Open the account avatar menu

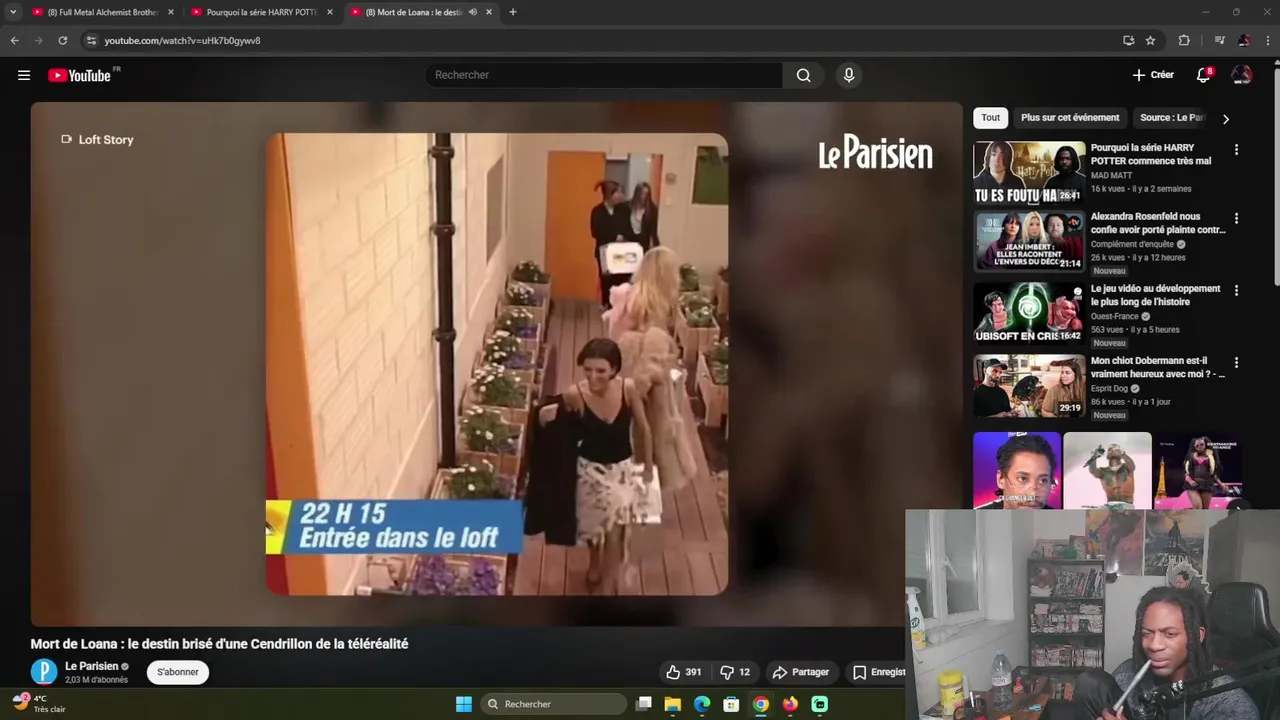1241,75
